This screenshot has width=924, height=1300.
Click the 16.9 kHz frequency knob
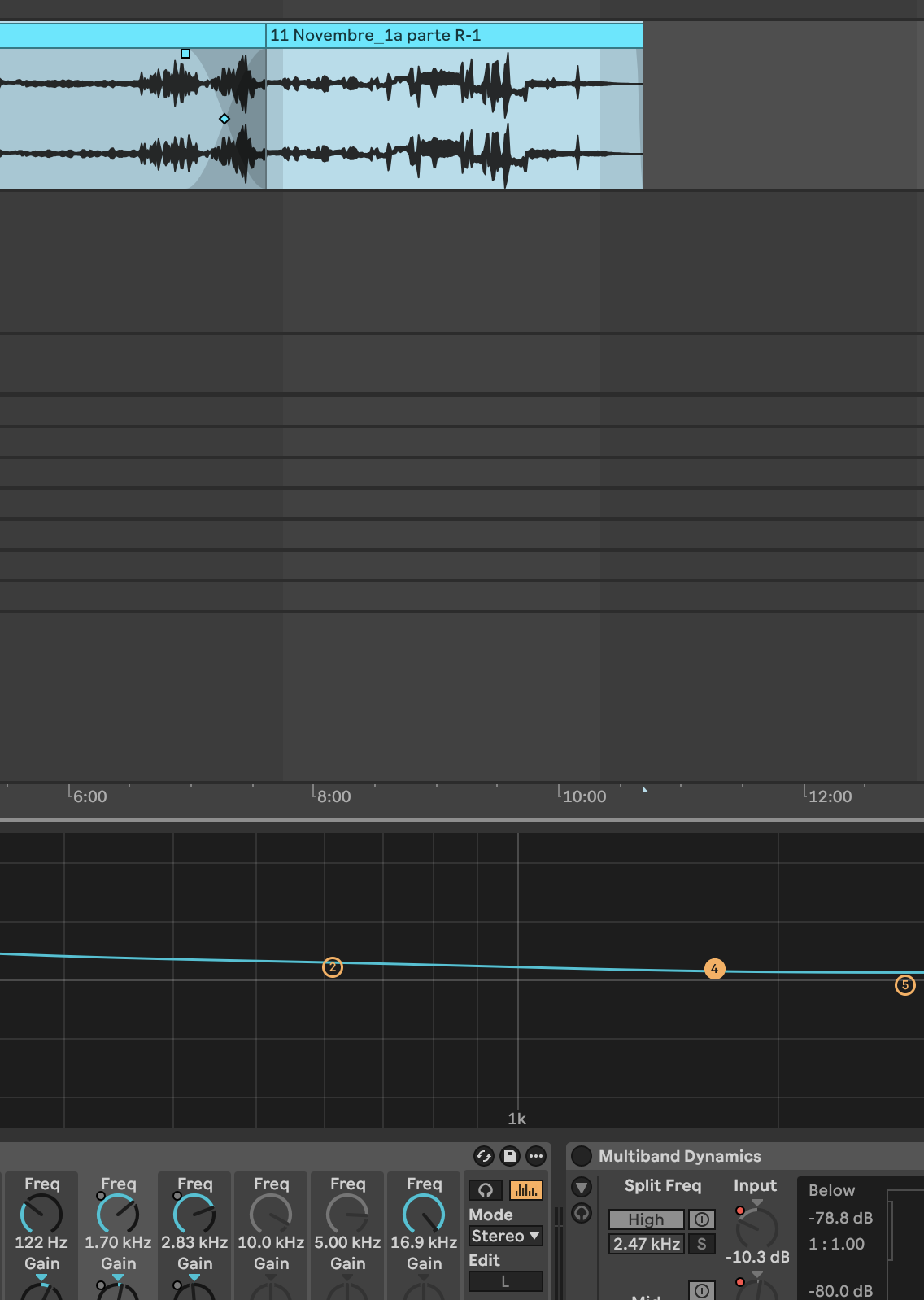[x=424, y=1215]
